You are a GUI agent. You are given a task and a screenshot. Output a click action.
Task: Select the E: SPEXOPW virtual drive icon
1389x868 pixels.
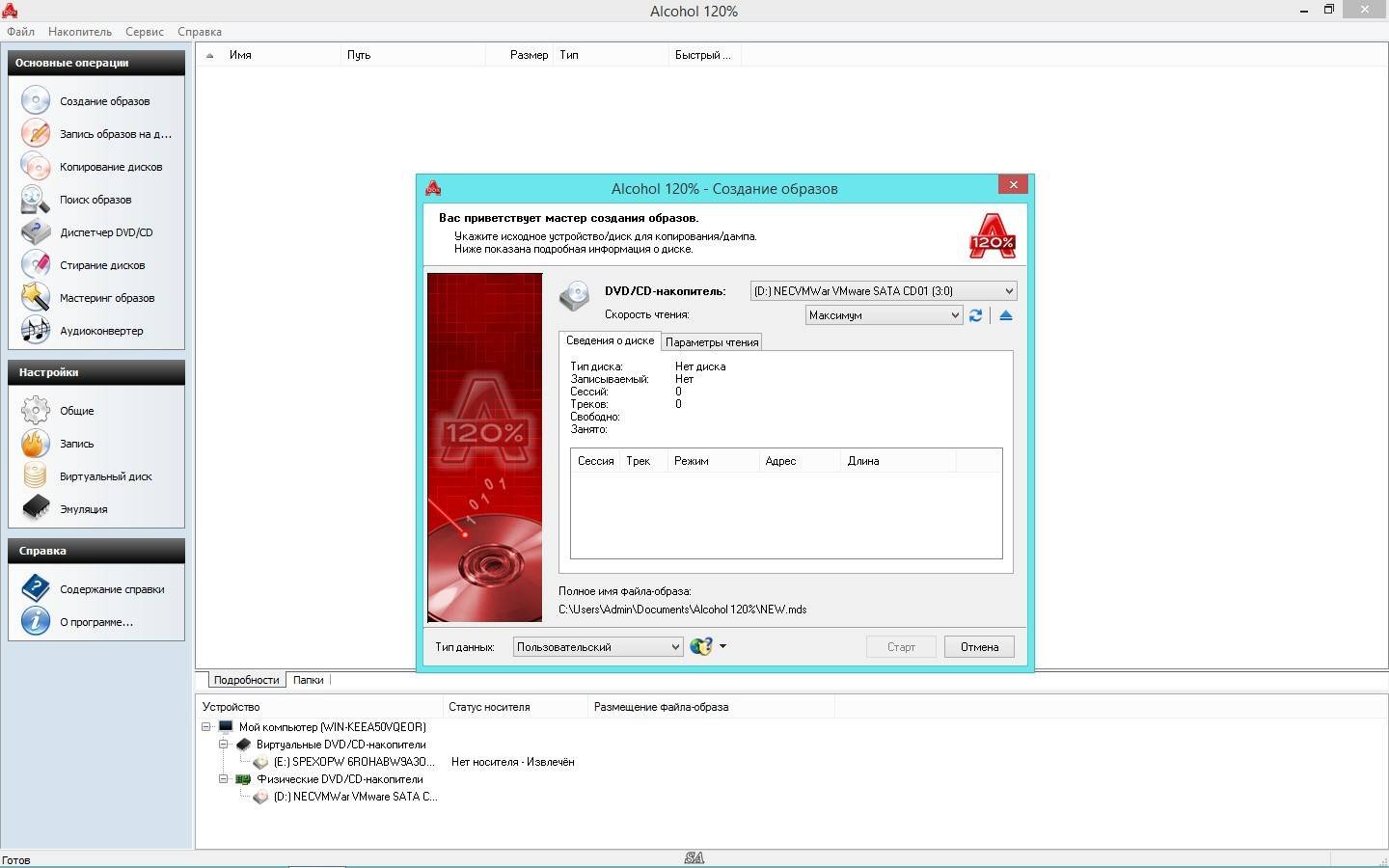(260, 762)
